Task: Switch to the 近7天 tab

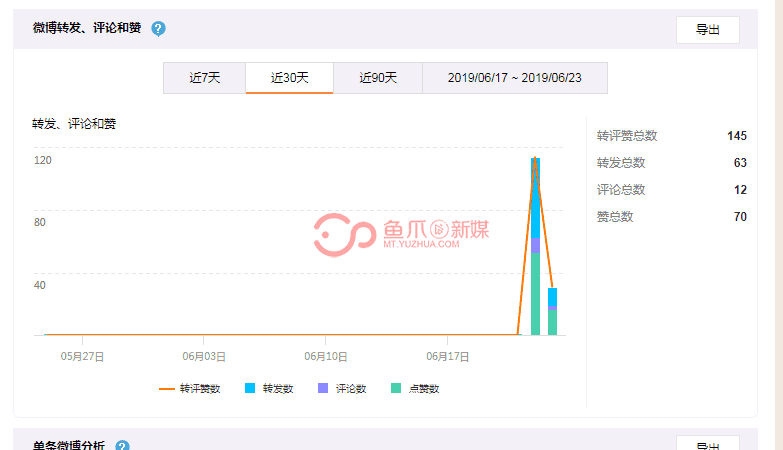Action: click(205, 78)
